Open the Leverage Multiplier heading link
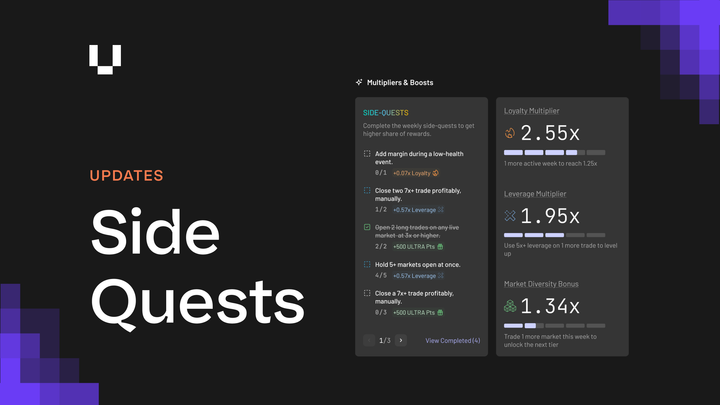 coord(535,194)
